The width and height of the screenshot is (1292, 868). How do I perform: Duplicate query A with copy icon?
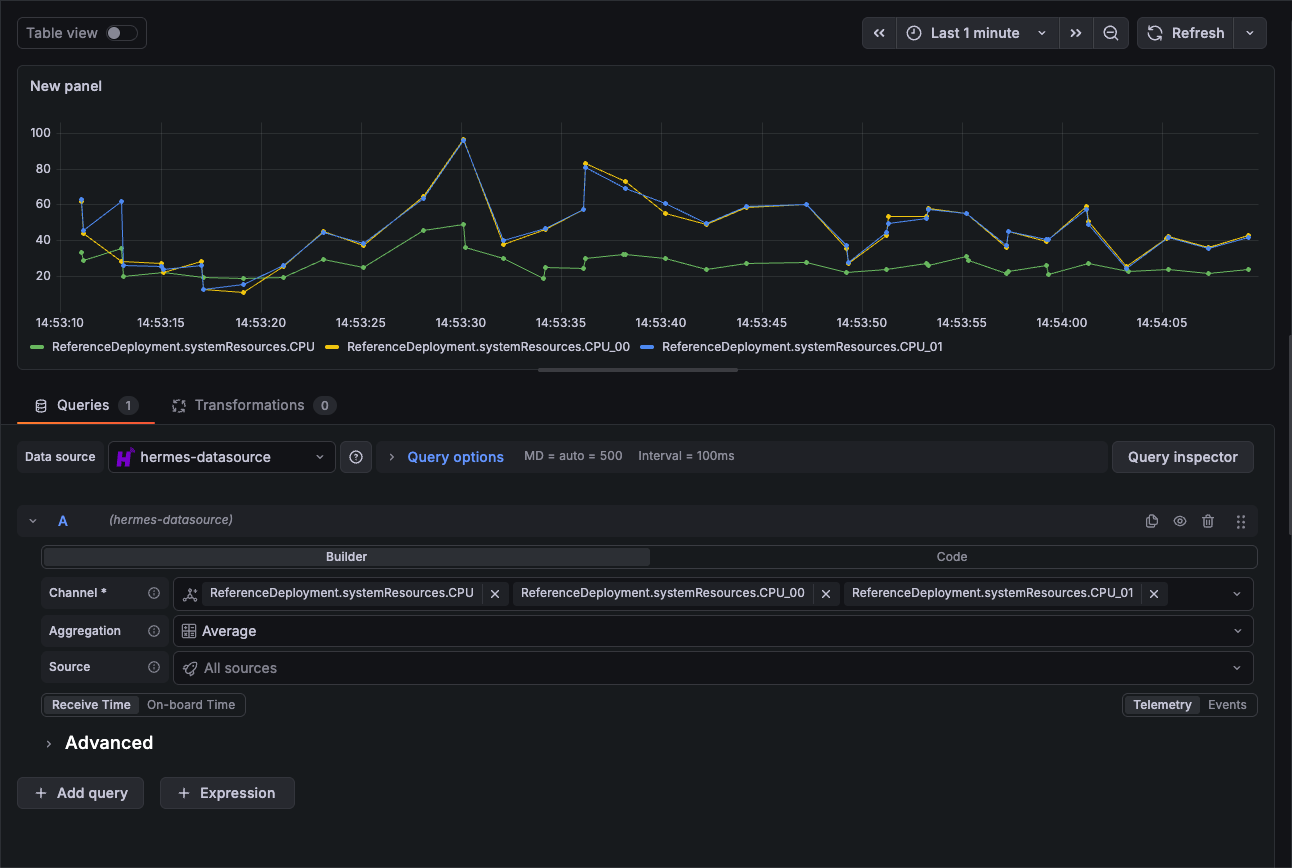coord(1152,521)
